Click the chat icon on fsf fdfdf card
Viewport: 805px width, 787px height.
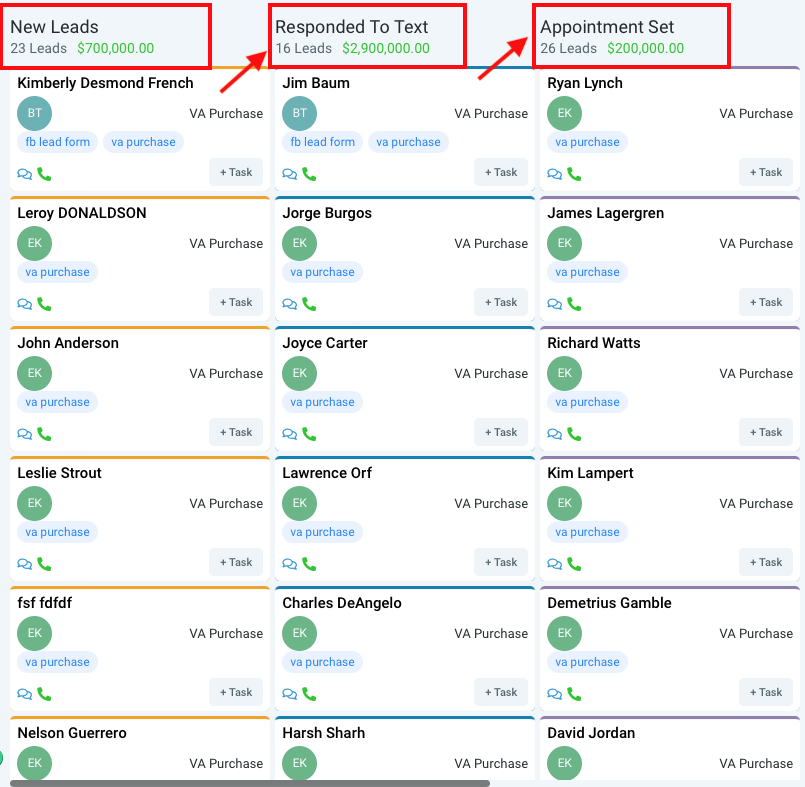[x=25, y=694]
